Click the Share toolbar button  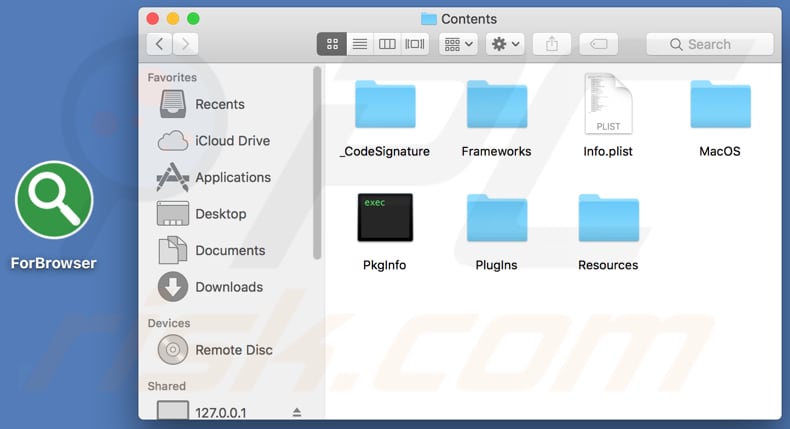[552, 44]
